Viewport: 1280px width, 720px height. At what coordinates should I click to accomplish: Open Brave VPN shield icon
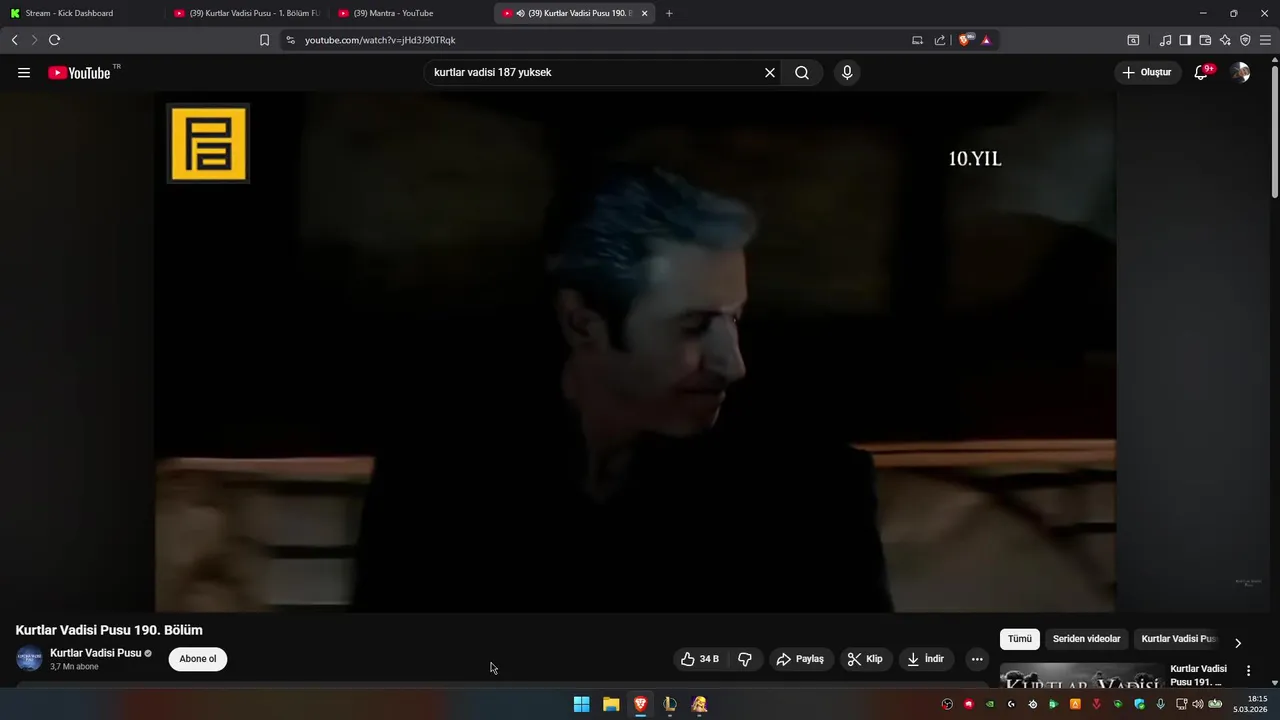click(1245, 40)
